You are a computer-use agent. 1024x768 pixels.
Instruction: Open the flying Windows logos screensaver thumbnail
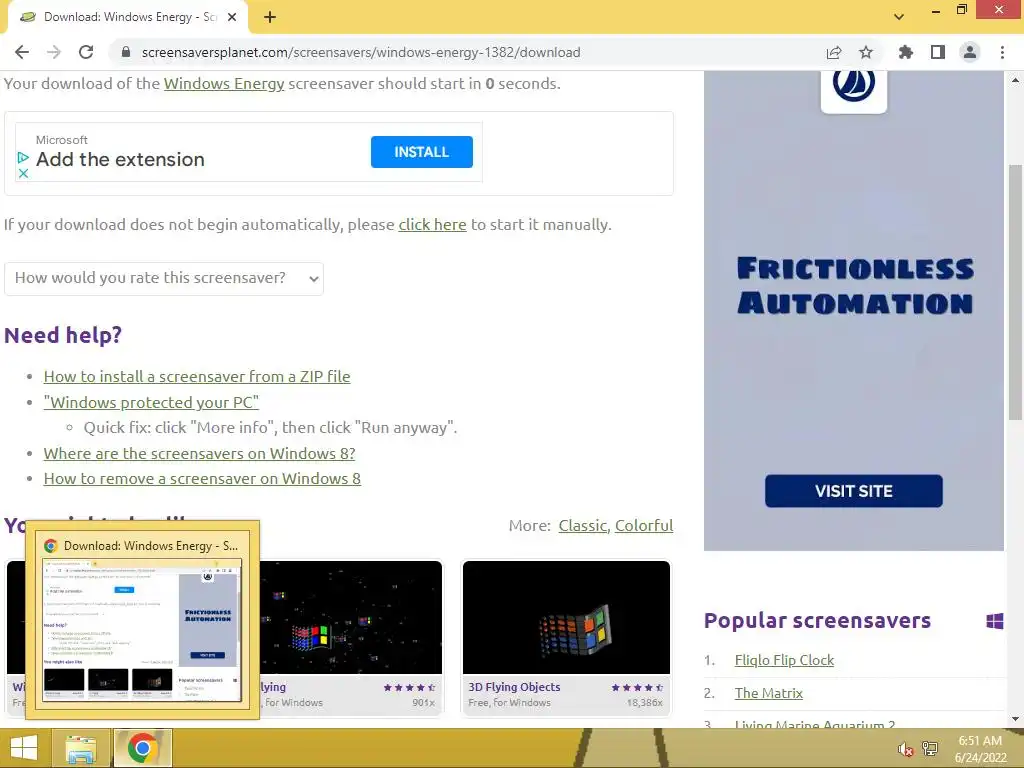351,617
